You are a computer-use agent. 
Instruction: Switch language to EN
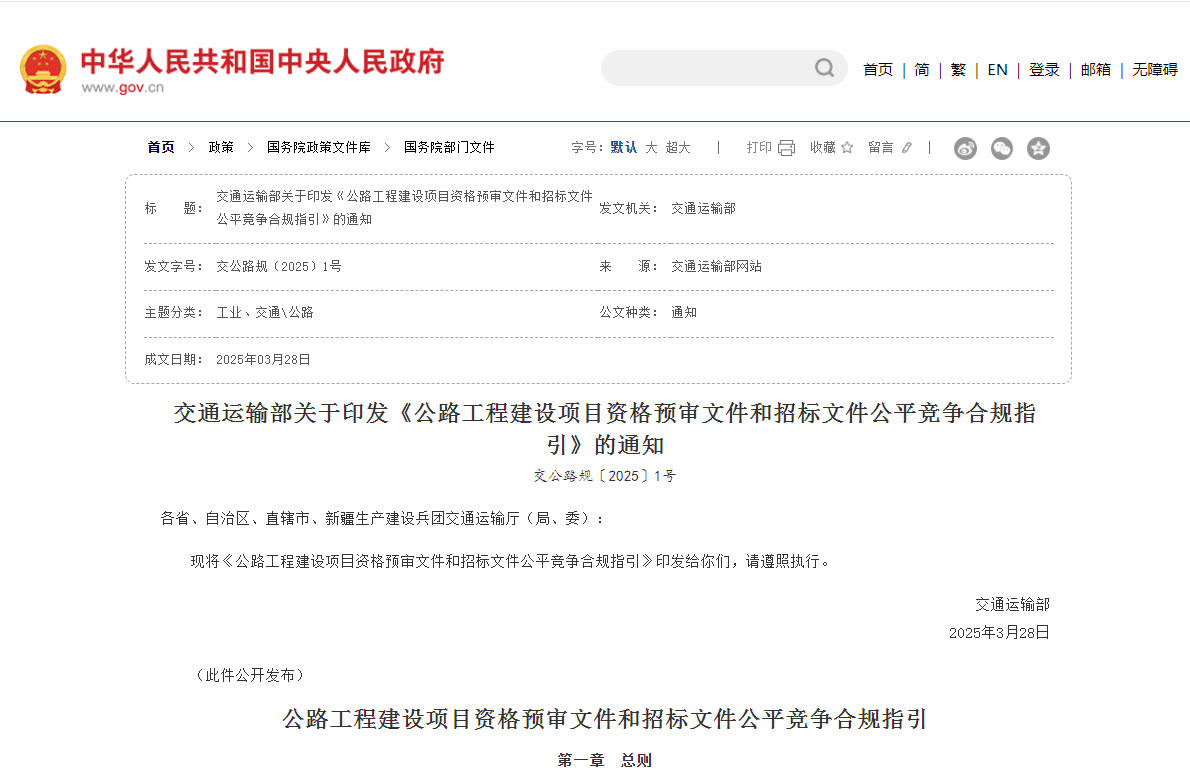pyautogui.click(x=997, y=70)
